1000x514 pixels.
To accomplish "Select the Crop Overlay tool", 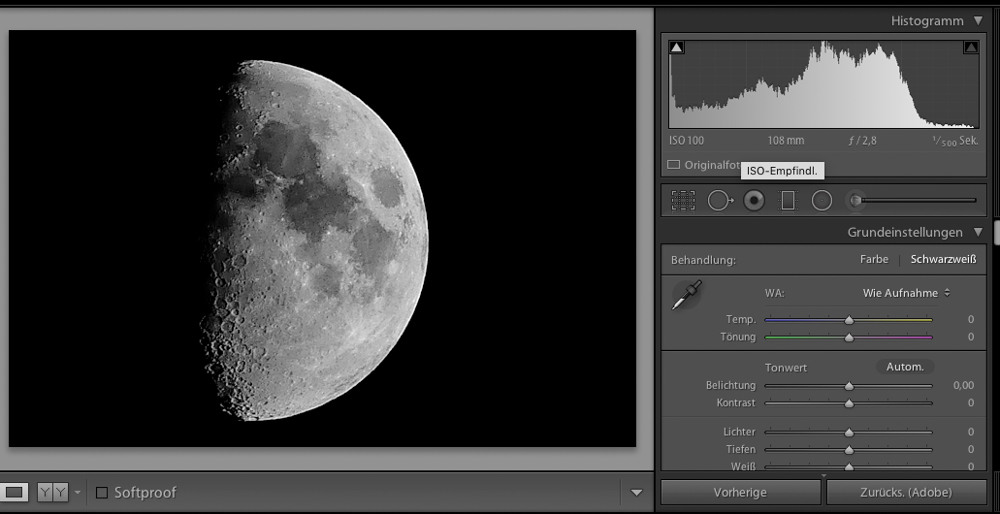I will [683, 200].
